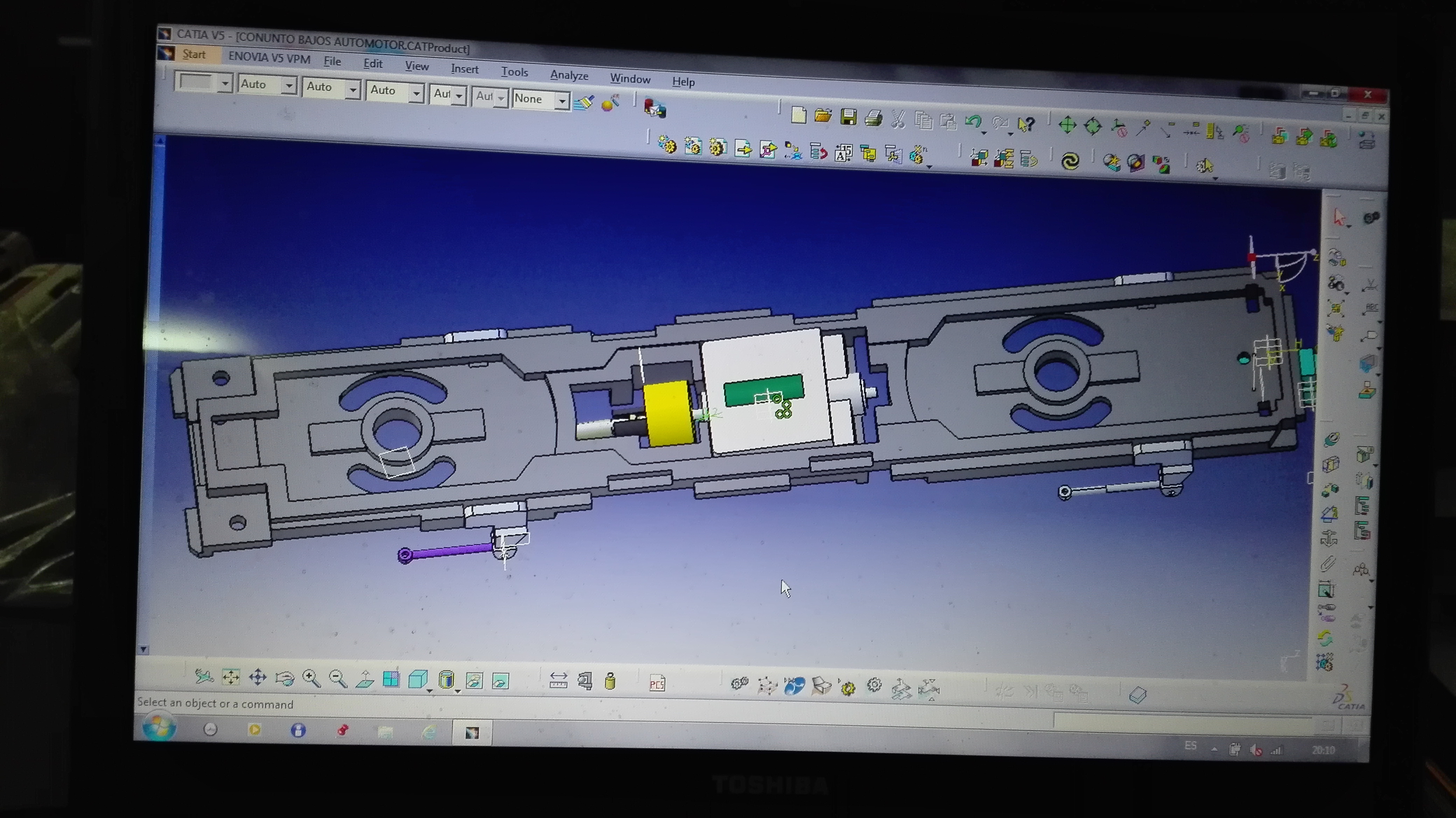The image size is (1456, 818).
Task: Click the Normal View icon
Action: click(x=365, y=679)
